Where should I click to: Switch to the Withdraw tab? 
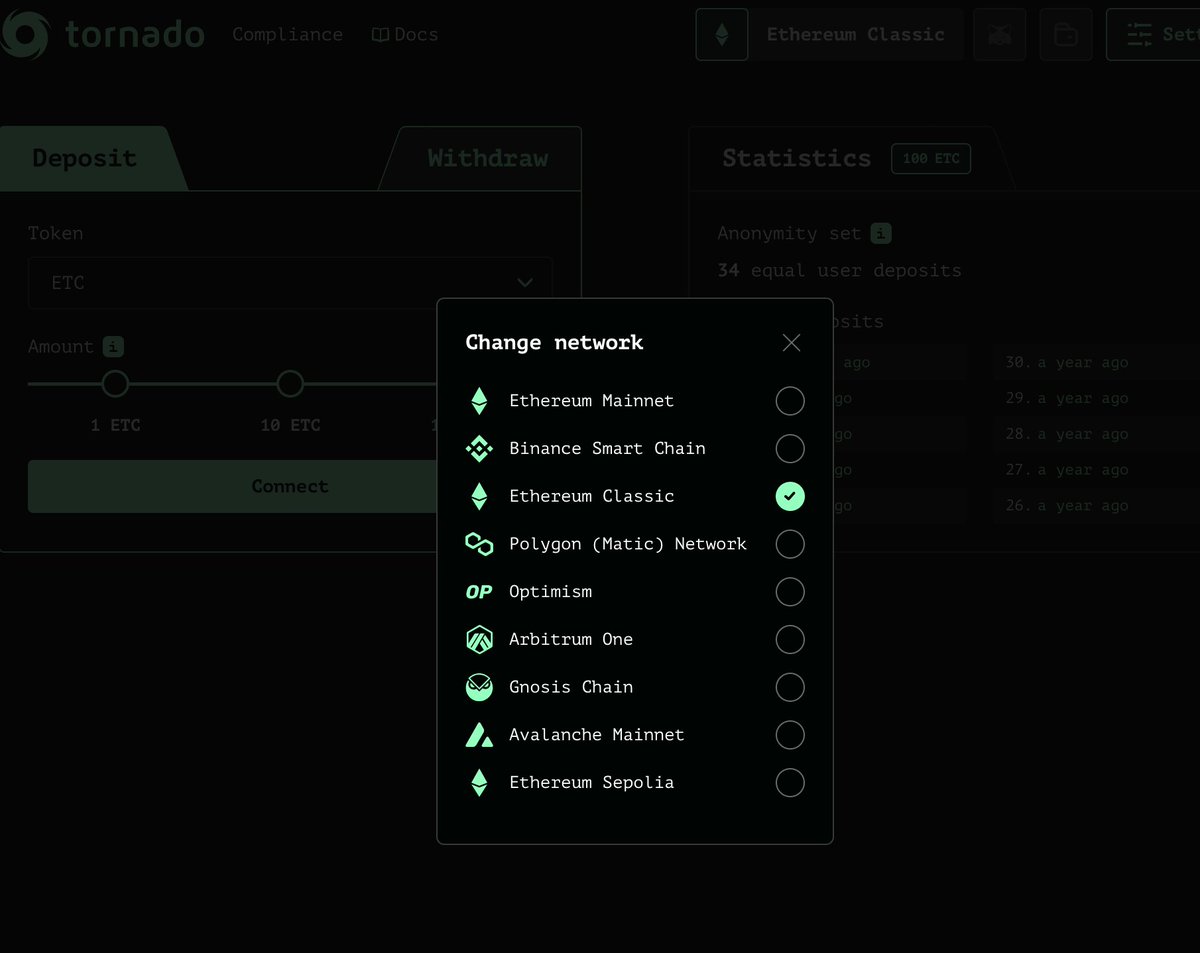[487, 158]
